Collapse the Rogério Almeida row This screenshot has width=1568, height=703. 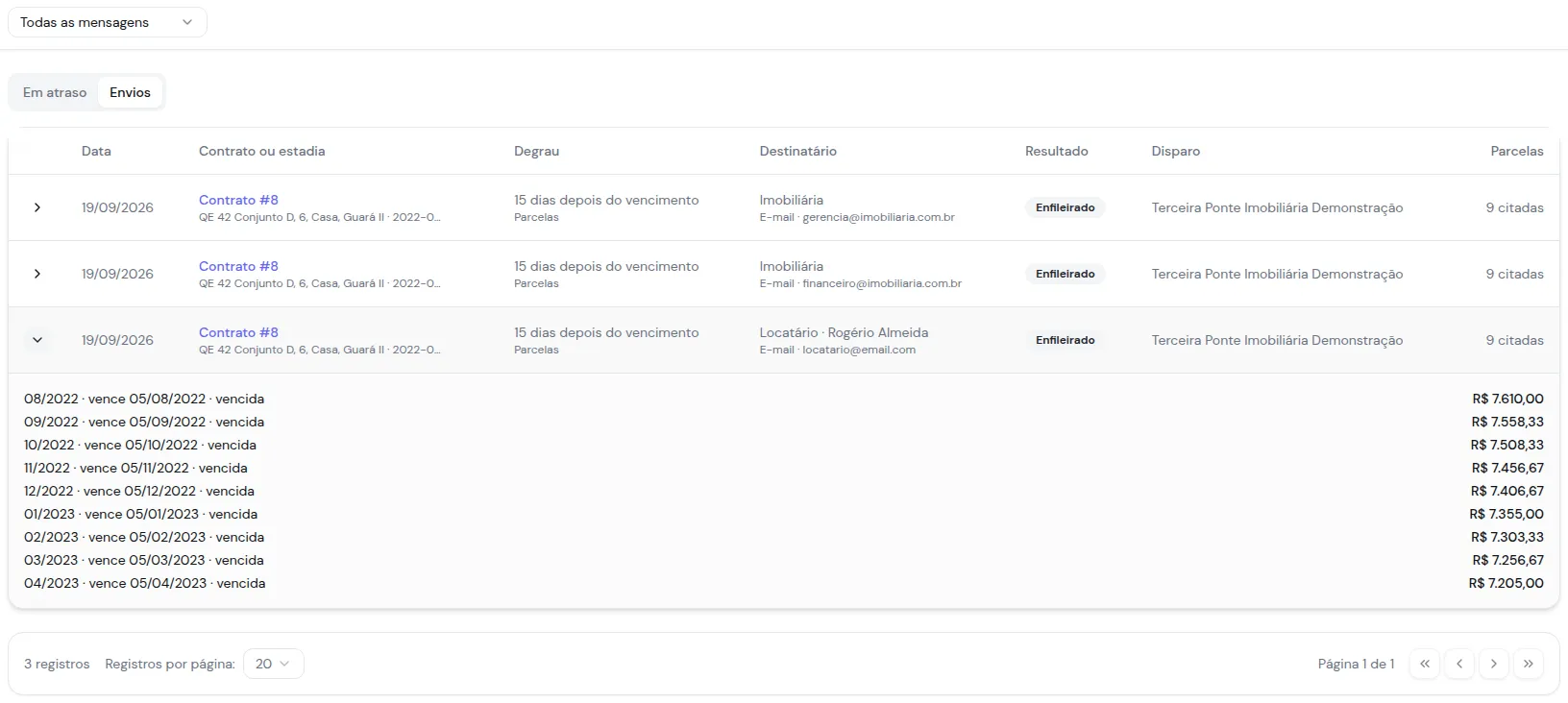[x=37, y=340]
